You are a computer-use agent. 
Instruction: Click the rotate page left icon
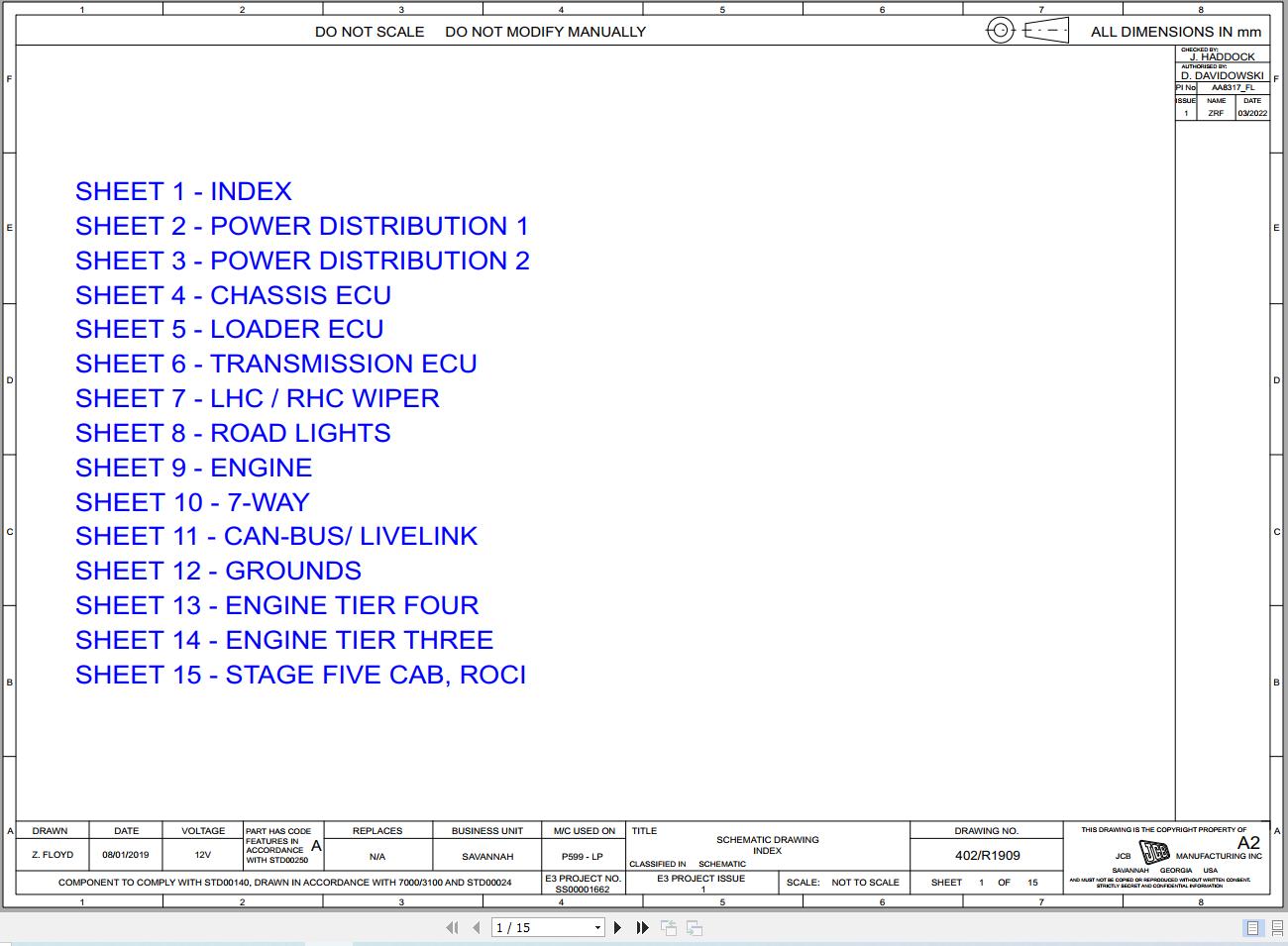[x=669, y=927]
